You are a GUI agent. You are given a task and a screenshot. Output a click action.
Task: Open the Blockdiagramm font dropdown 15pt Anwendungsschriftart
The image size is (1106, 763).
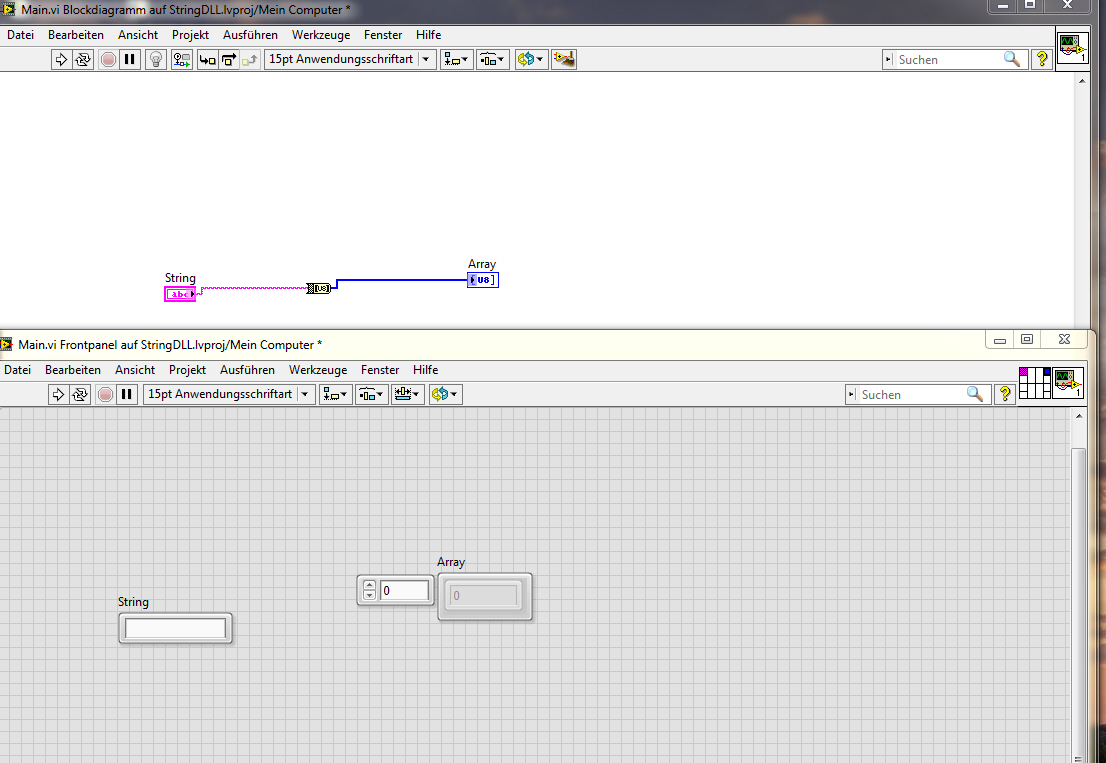[351, 59]
